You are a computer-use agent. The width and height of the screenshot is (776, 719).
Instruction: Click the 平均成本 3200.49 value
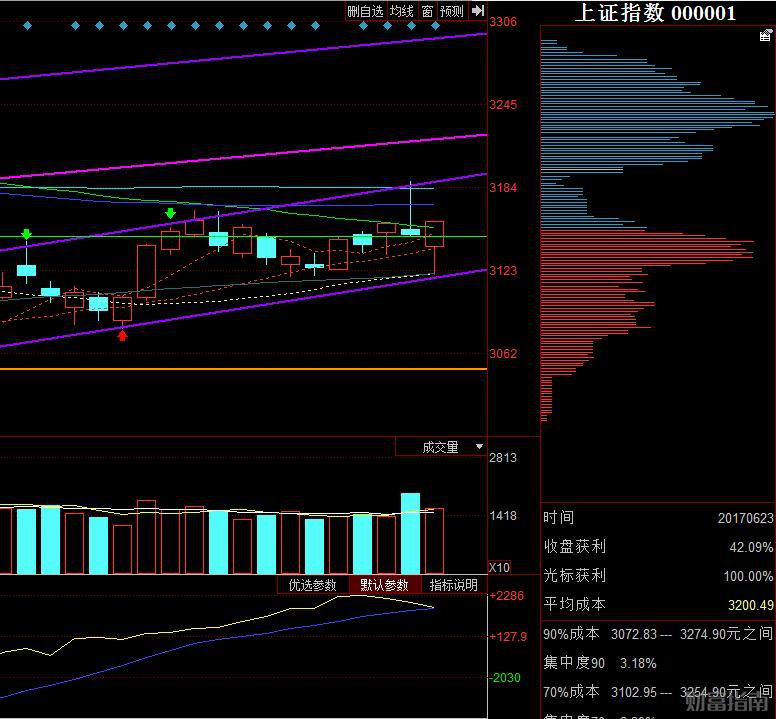[x=750, y=605]
